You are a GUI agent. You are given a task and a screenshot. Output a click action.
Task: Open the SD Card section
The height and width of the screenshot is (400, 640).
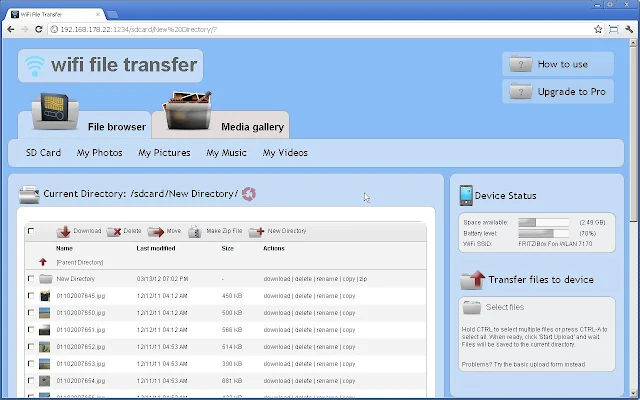[x=43, y=153]
